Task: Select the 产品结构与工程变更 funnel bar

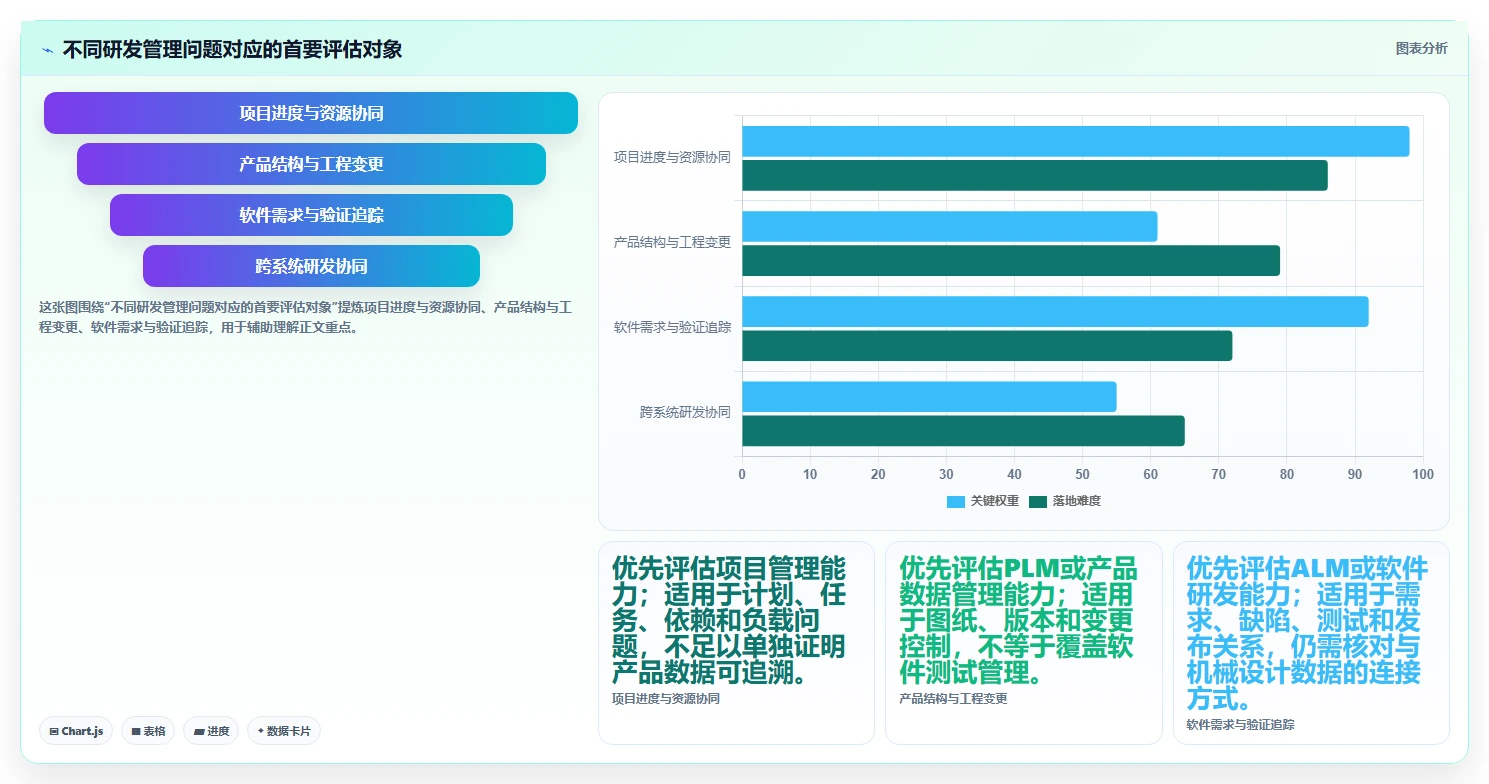Action: (x=311, y=164)
